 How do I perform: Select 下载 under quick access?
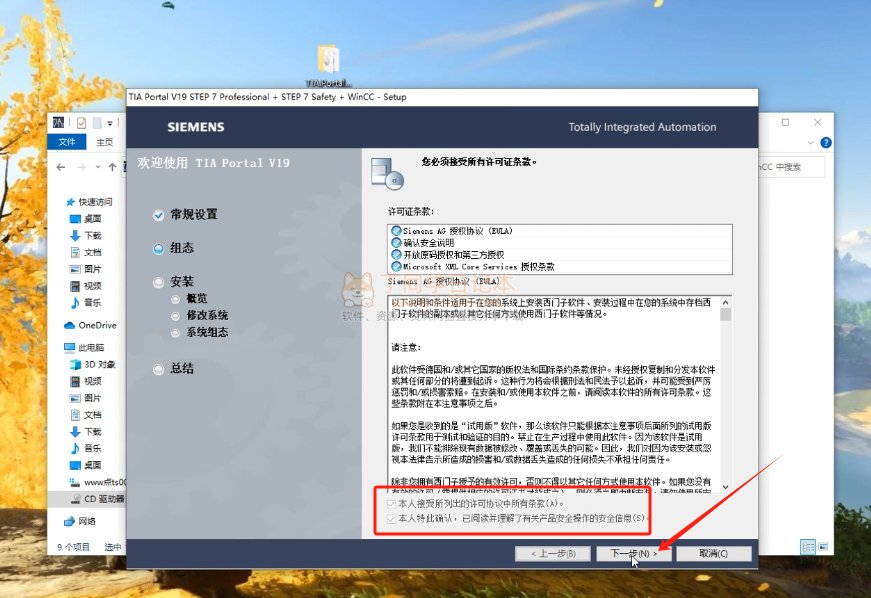point(86,235)
